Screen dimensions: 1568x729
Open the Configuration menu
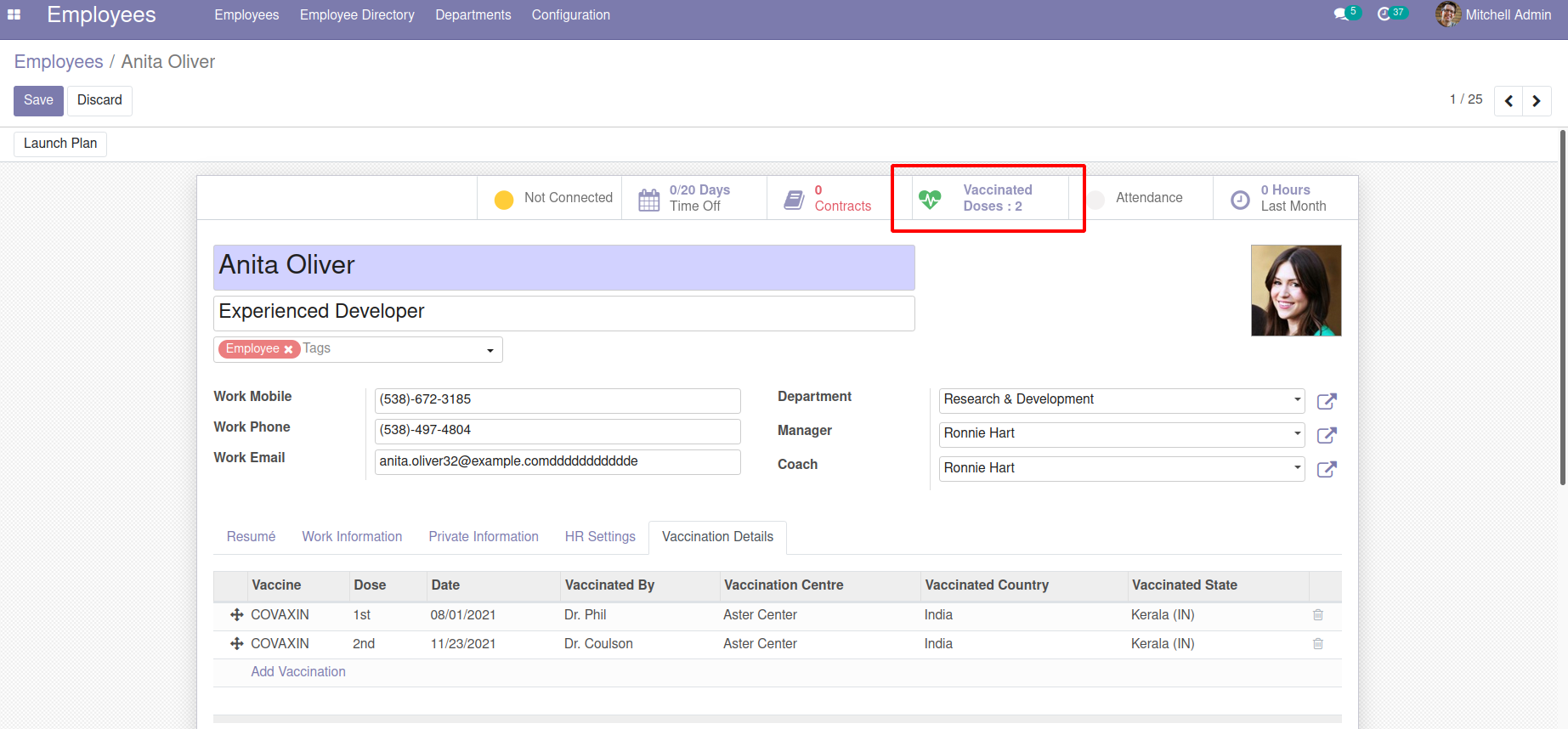click(x=571, y=15)
